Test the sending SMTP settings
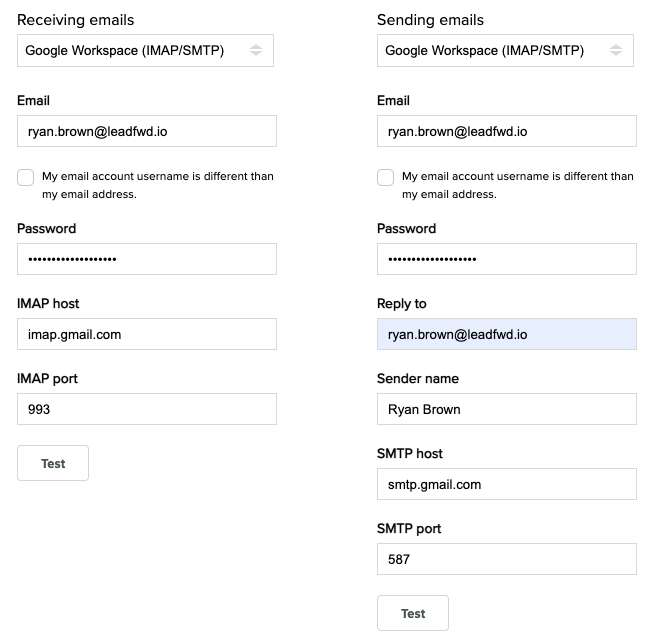 click(x=413, y=613)
